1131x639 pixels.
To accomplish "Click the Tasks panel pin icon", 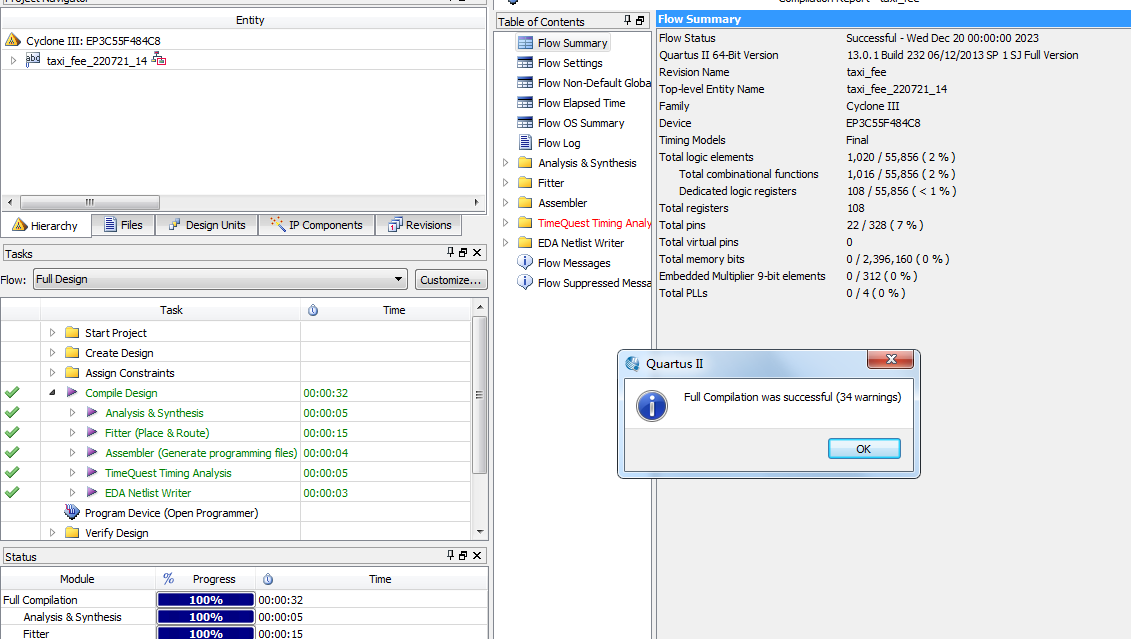I will tap(451, 252).
